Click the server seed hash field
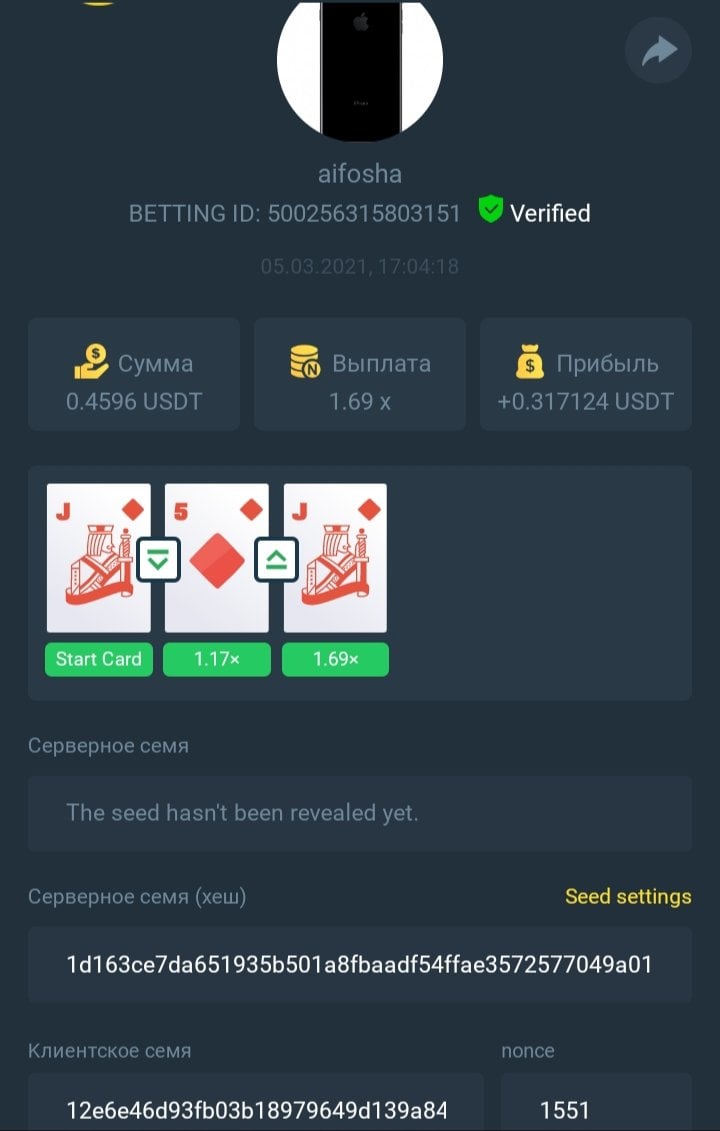The image size is (720, 1131). [360, 964]
